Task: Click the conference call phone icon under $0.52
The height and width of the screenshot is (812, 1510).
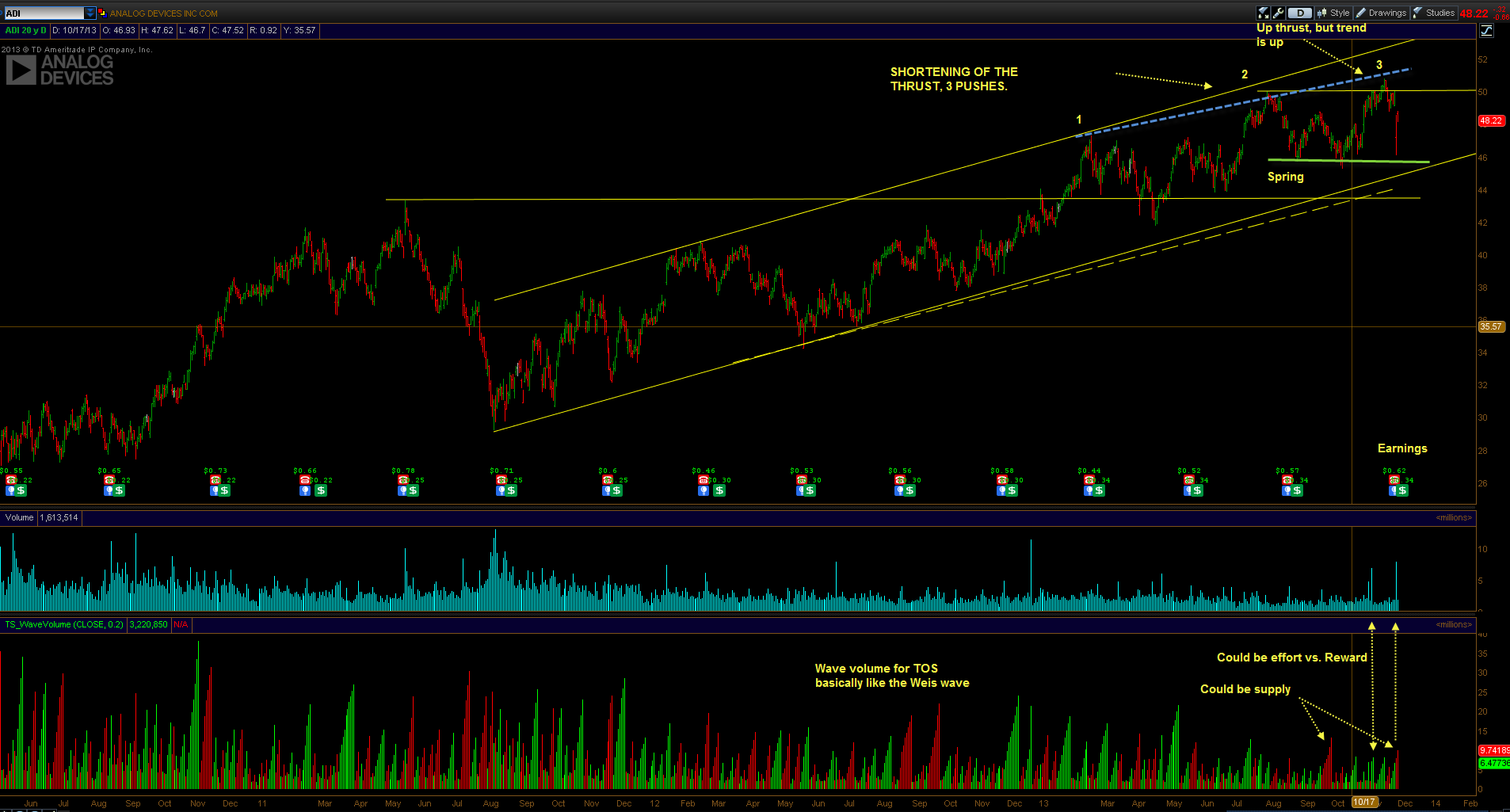Action: 1188,480
